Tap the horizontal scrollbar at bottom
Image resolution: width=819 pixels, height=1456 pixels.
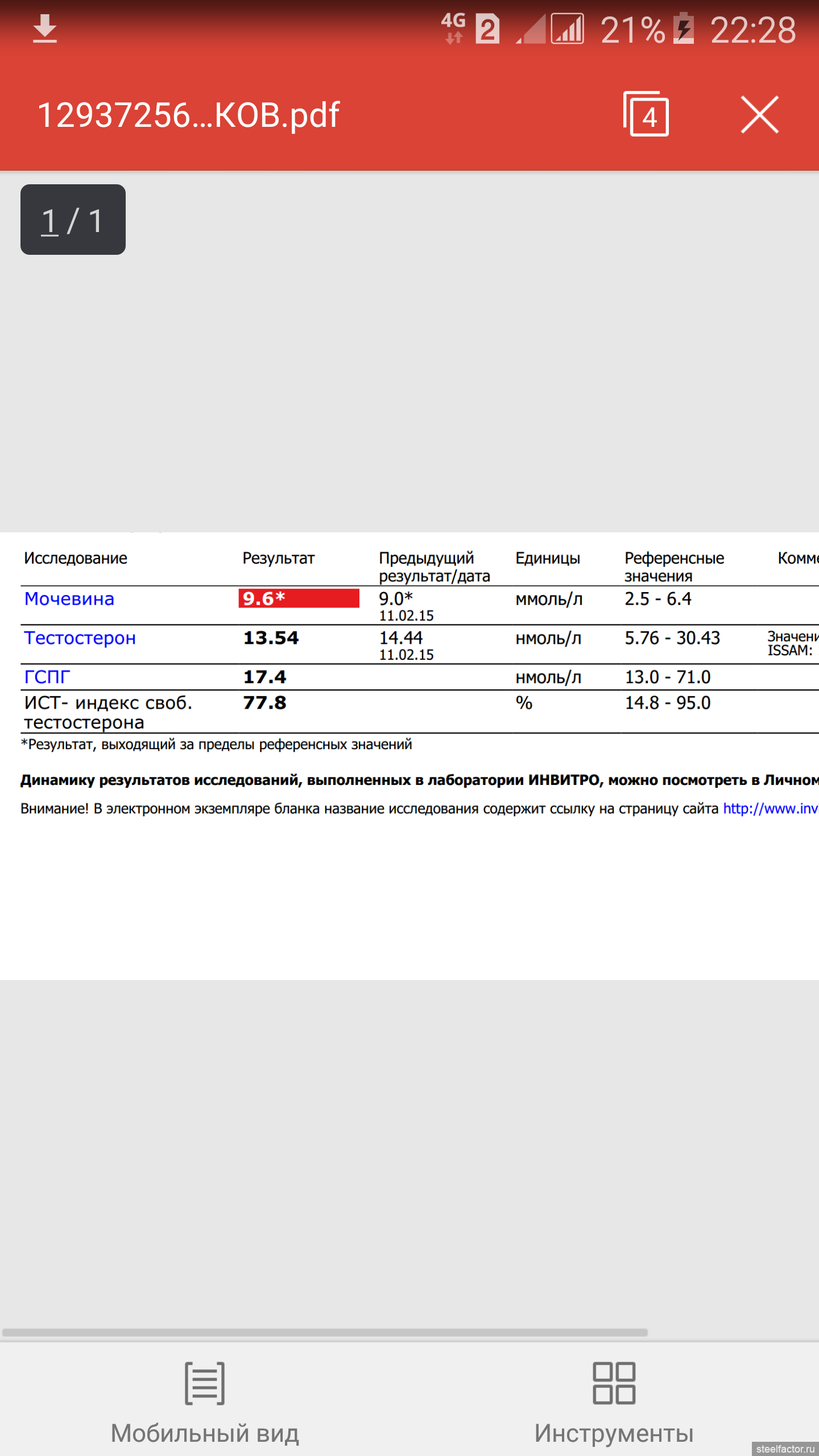[325, 1333]
